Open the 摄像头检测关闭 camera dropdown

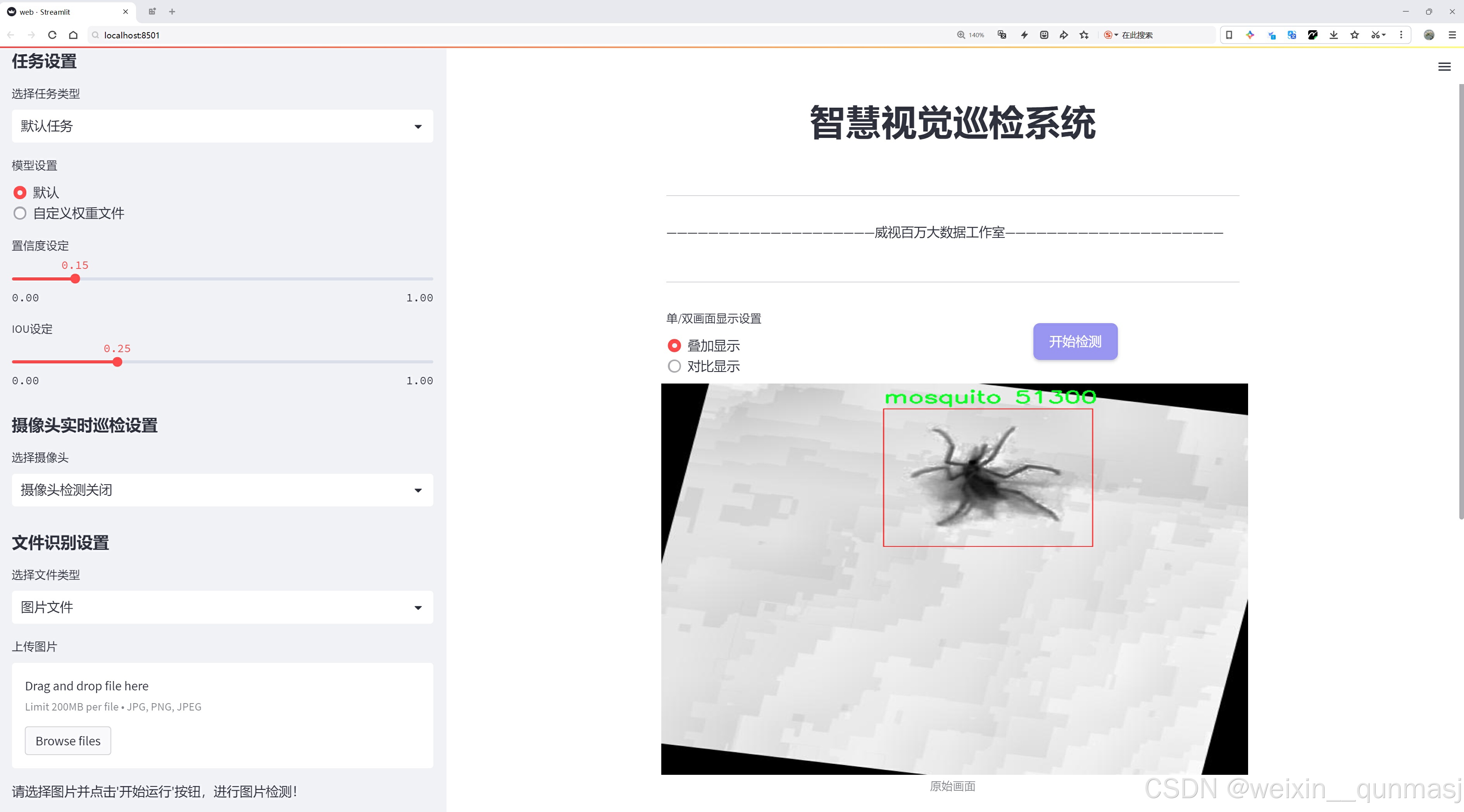point(222,490)
